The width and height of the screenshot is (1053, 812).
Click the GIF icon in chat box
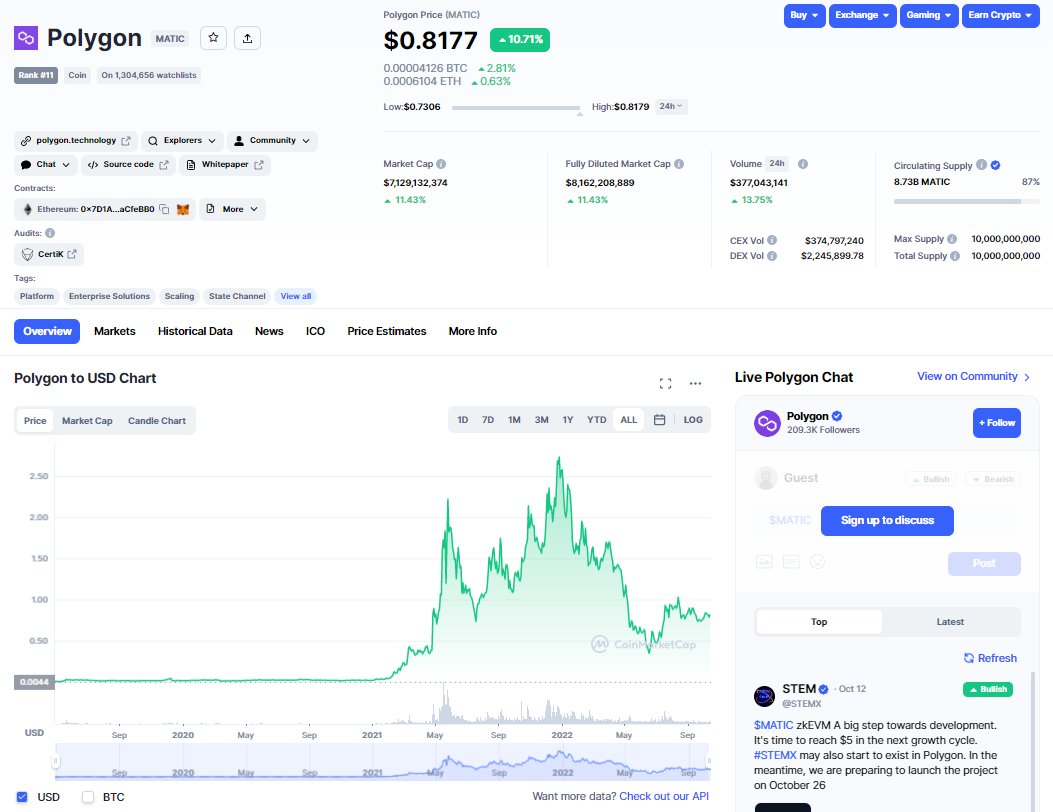[791, 562]
